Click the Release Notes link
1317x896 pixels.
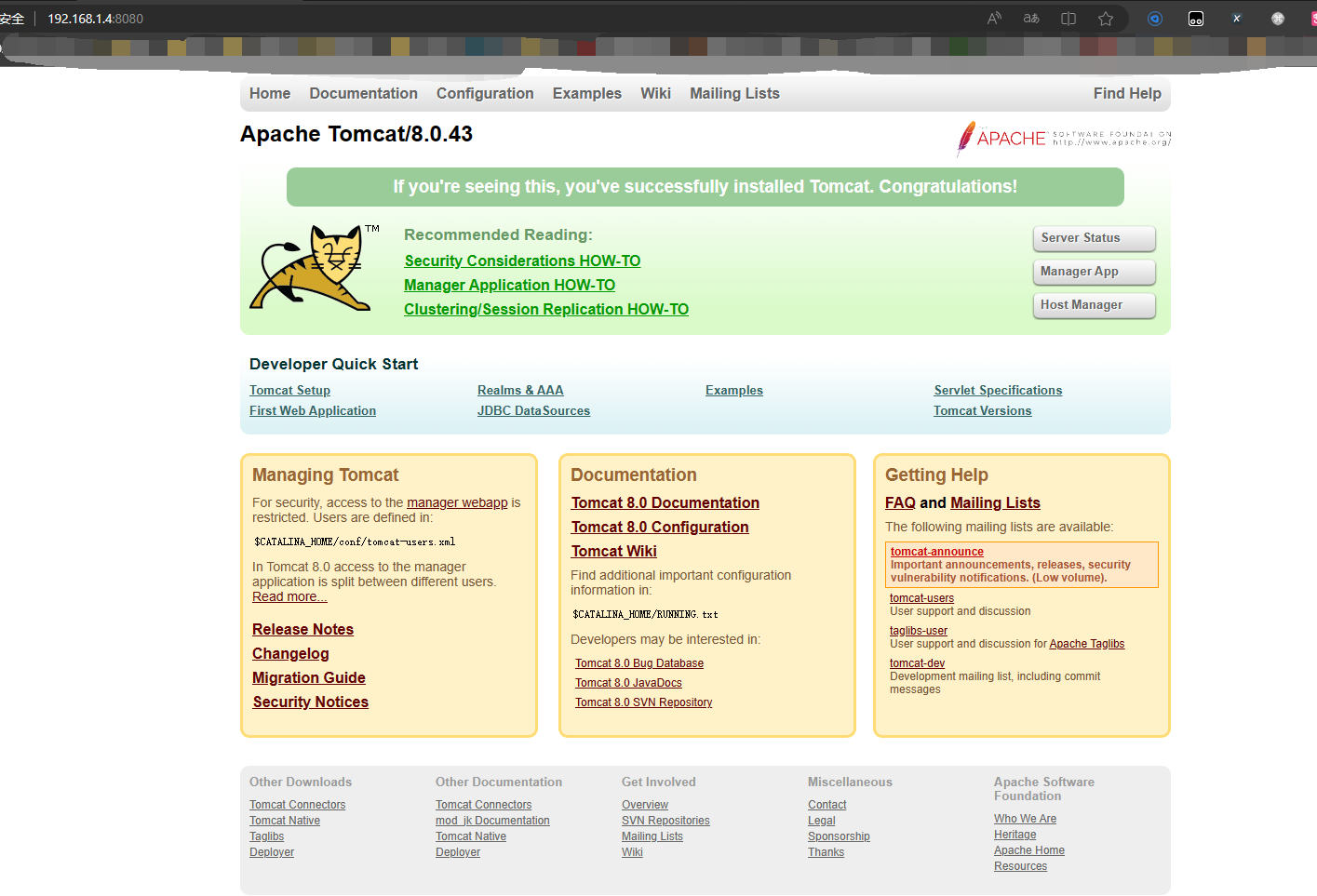point(302,630)
